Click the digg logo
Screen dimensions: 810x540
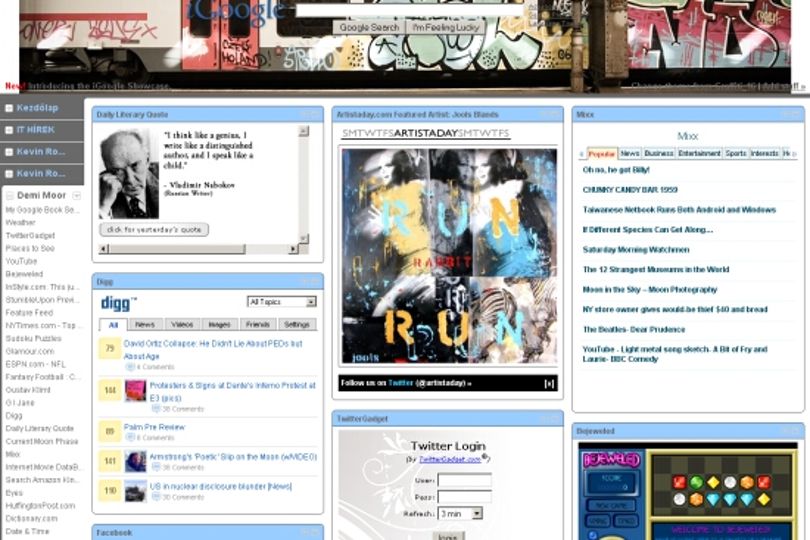click(x=118, y=302)
